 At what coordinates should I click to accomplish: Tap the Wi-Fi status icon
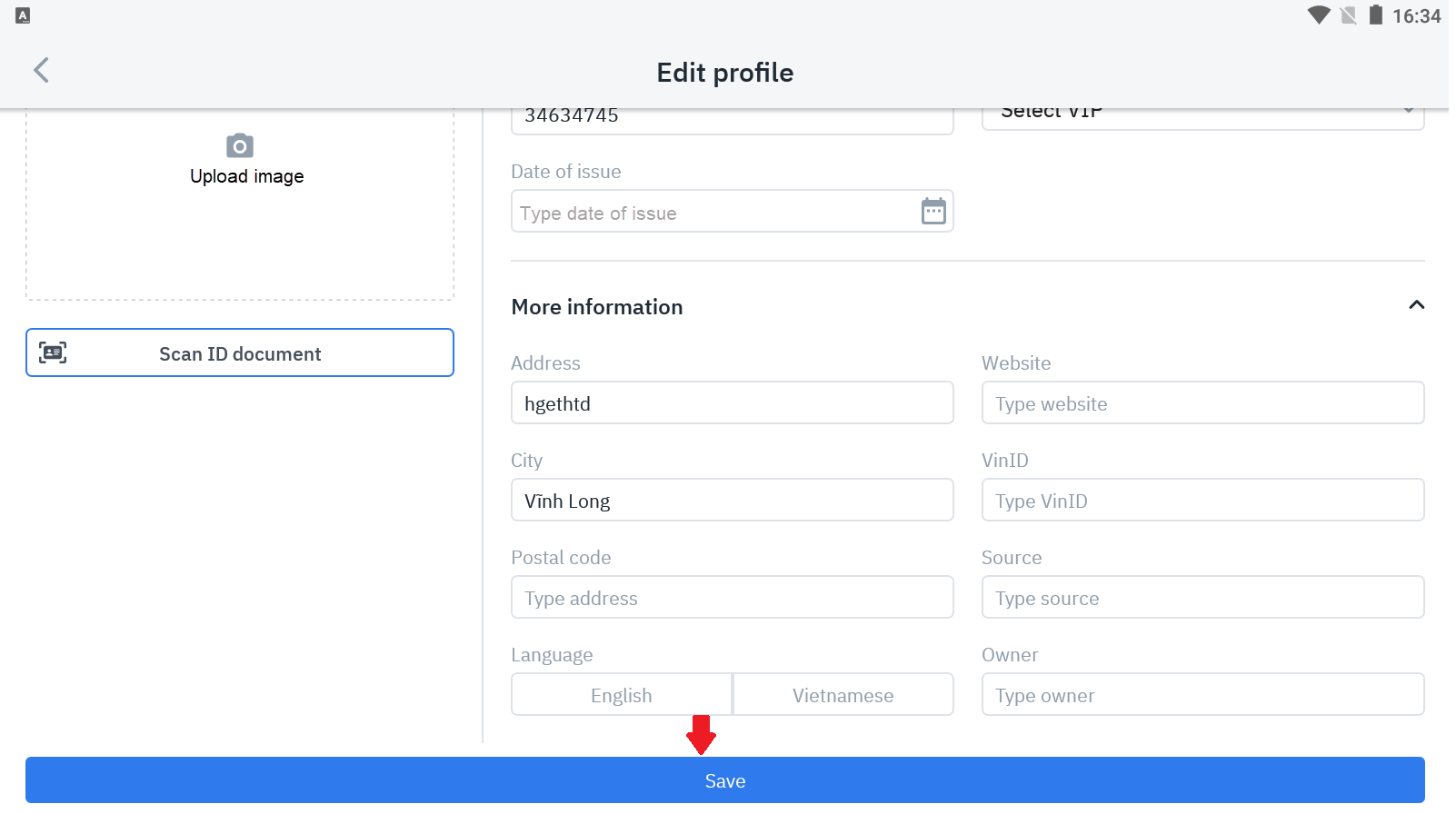tap(1318, 15)
